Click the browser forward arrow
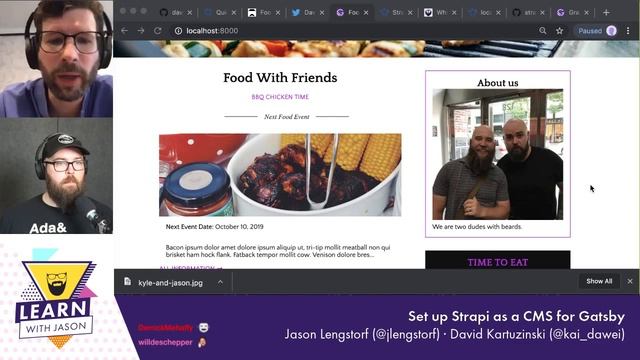 pos(141,31)
